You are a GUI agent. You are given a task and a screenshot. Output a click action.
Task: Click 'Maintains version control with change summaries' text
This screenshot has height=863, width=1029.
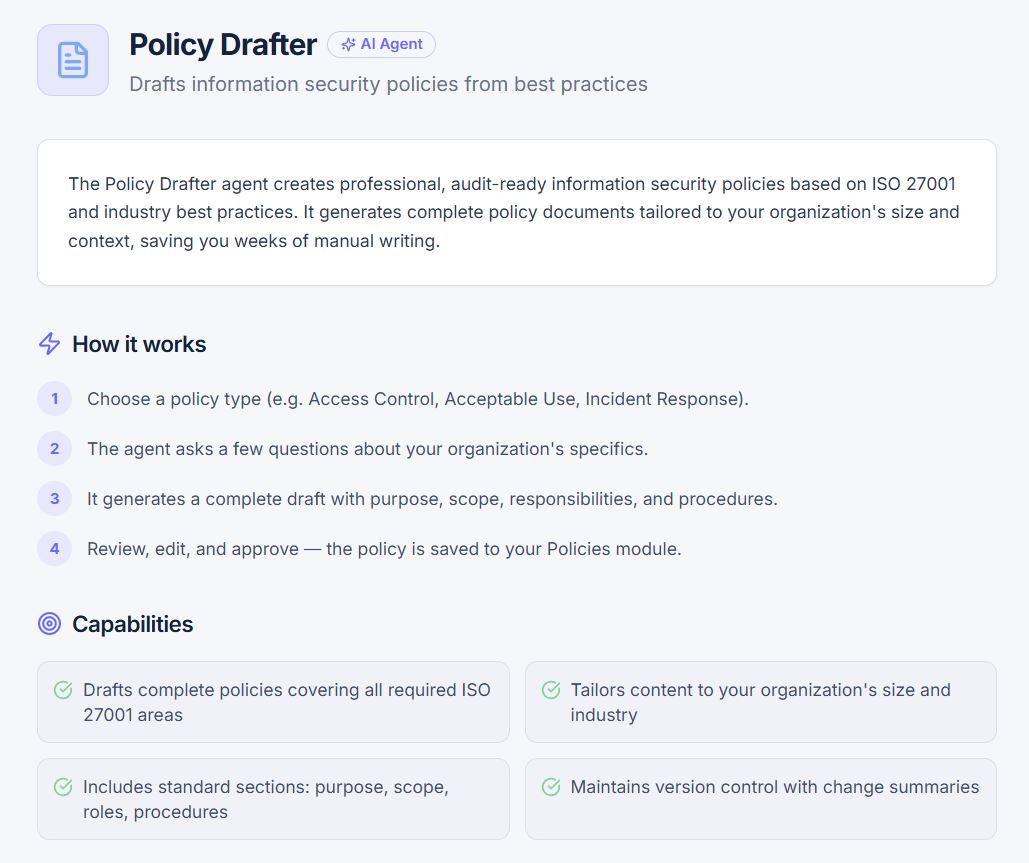coord(775,787)
